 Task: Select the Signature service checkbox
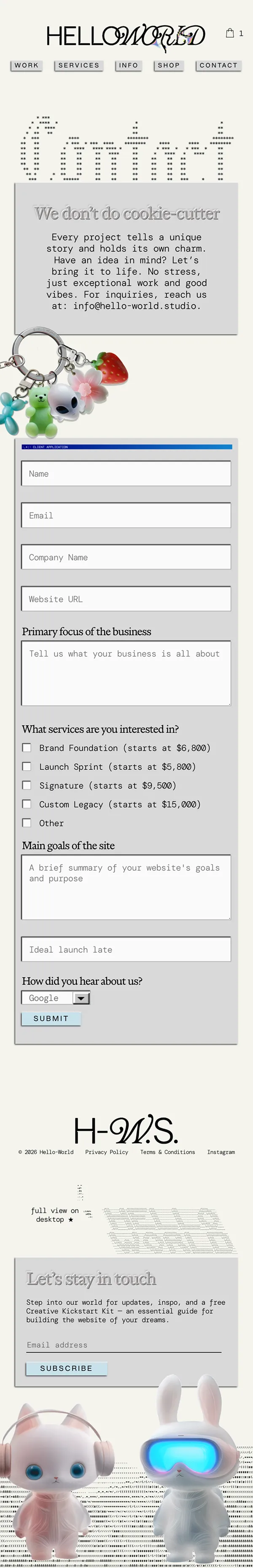27,785
